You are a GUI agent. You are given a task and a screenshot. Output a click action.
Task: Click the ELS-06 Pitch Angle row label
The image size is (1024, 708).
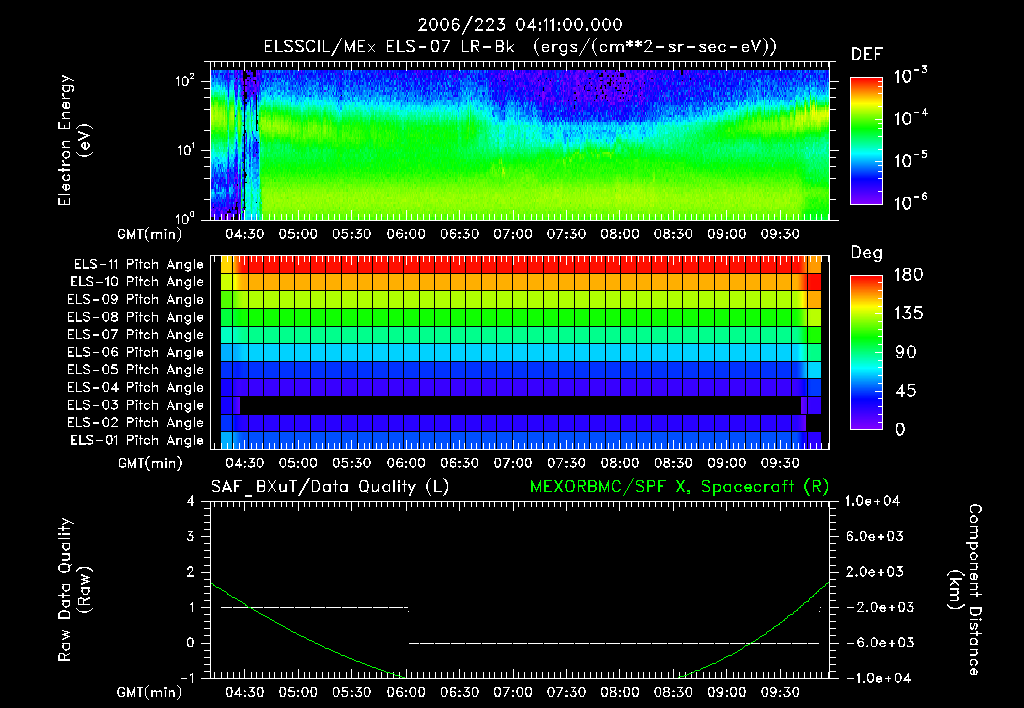coord(135,352)
